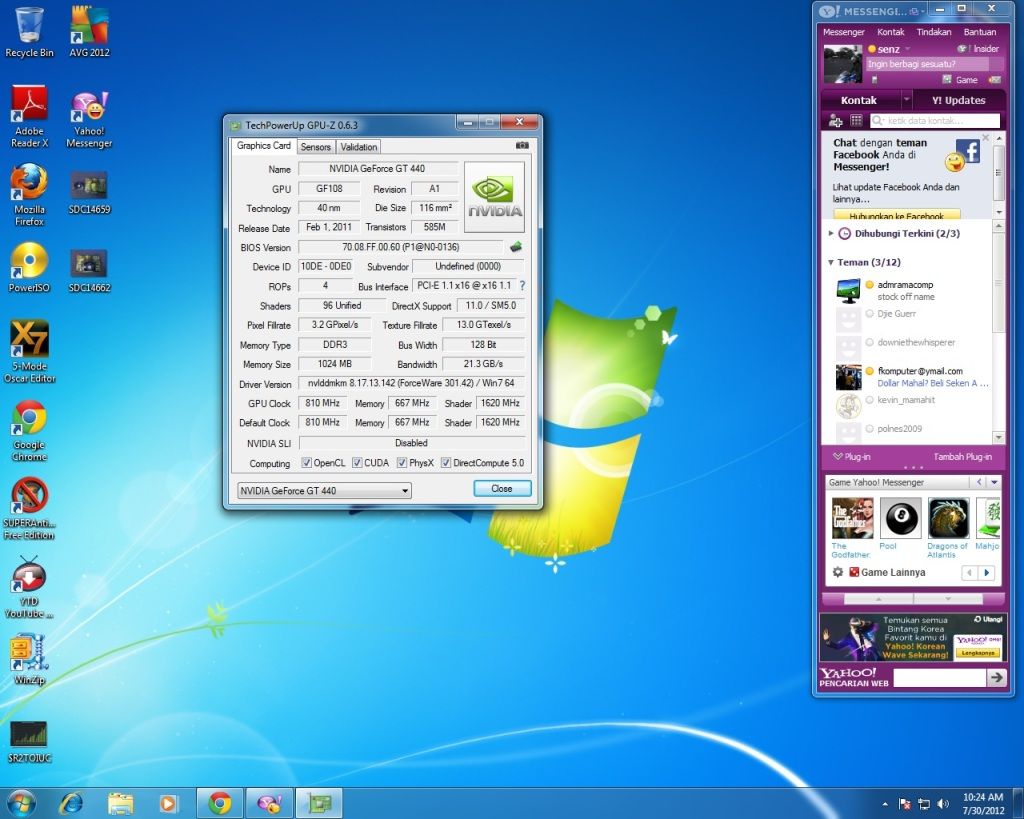This screenshot has height=819, width=1024.
Task: Select the Mozilla Firefox desktop icon
Action: click(x=29, y=195)
